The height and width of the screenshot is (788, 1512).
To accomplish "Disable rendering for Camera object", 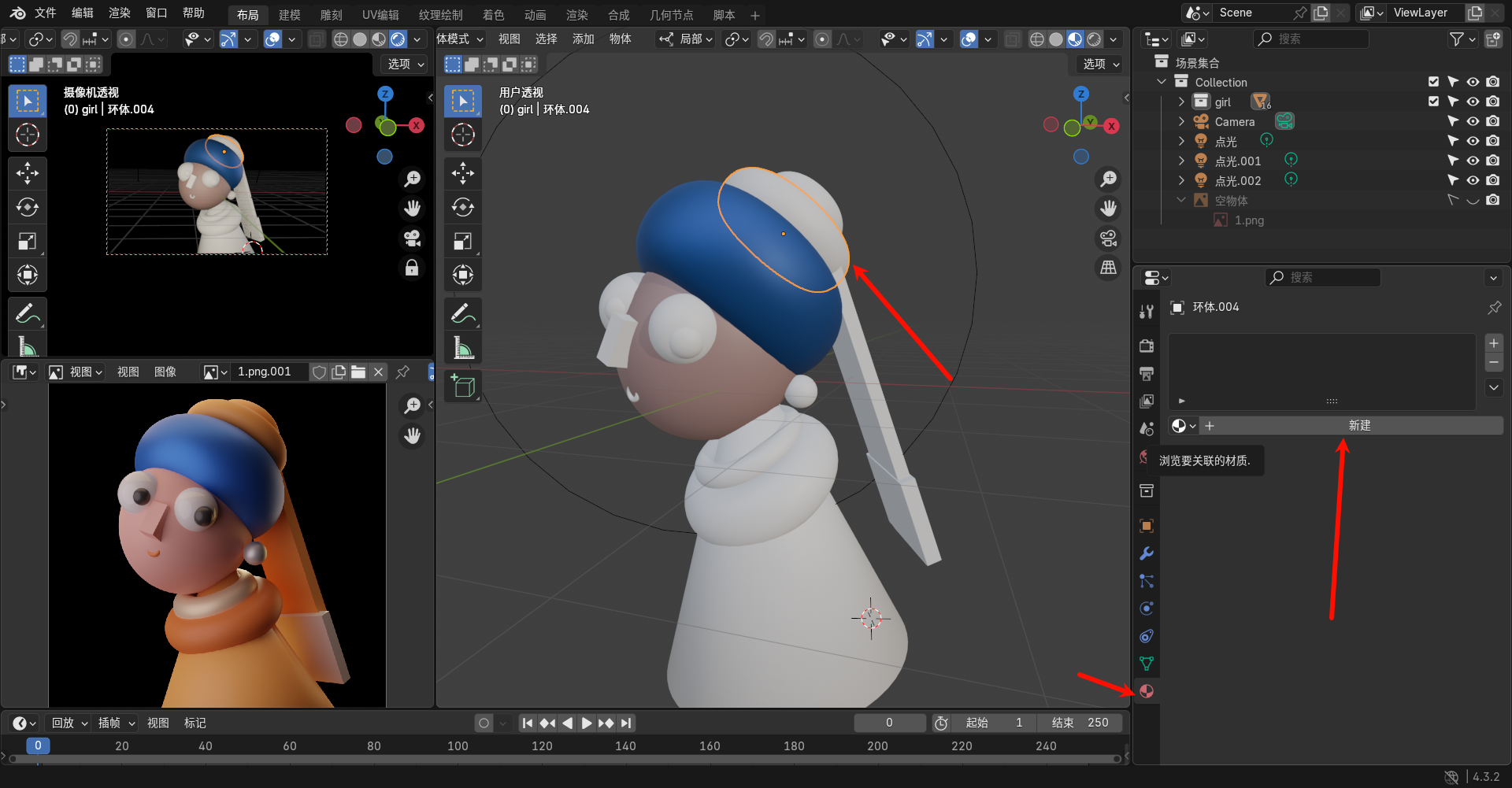I will [1492, 121].
